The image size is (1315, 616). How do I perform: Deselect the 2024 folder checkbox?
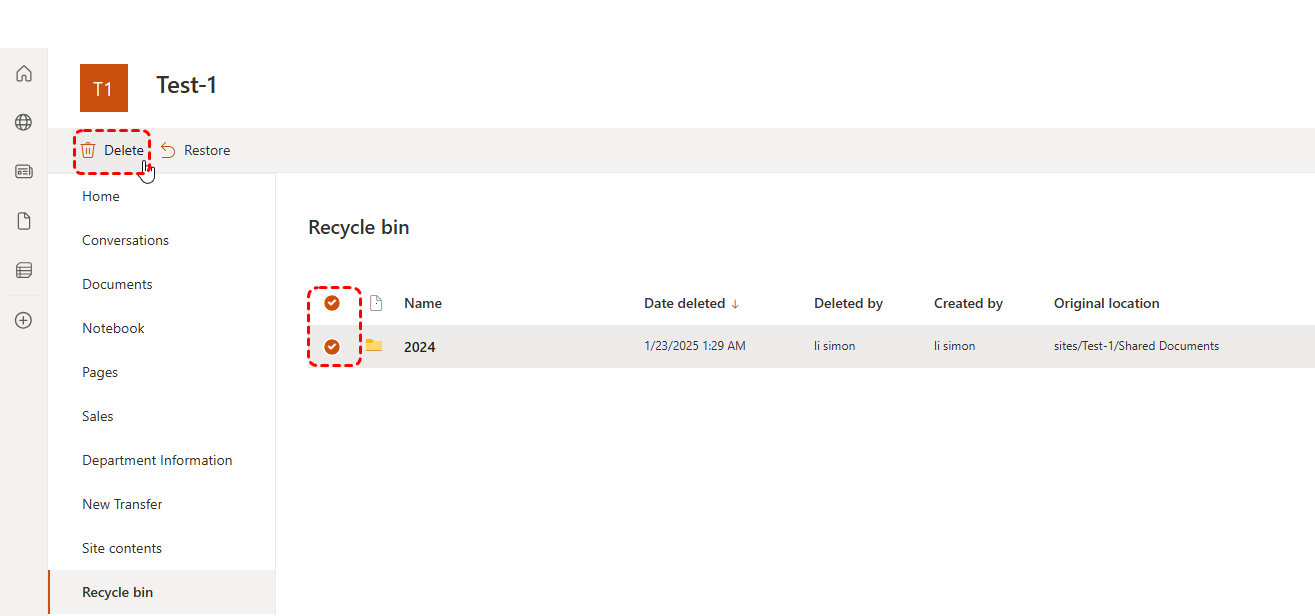coord(332,347)
